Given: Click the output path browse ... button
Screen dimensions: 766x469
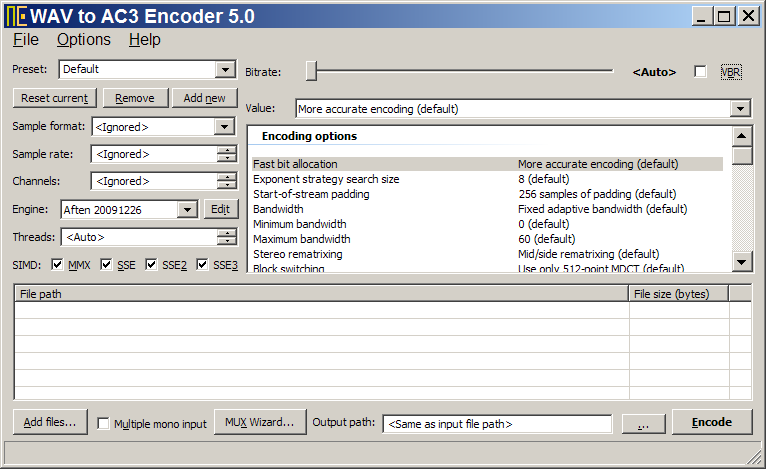Looking at the screenshot, I should click(x=643, y=424).
